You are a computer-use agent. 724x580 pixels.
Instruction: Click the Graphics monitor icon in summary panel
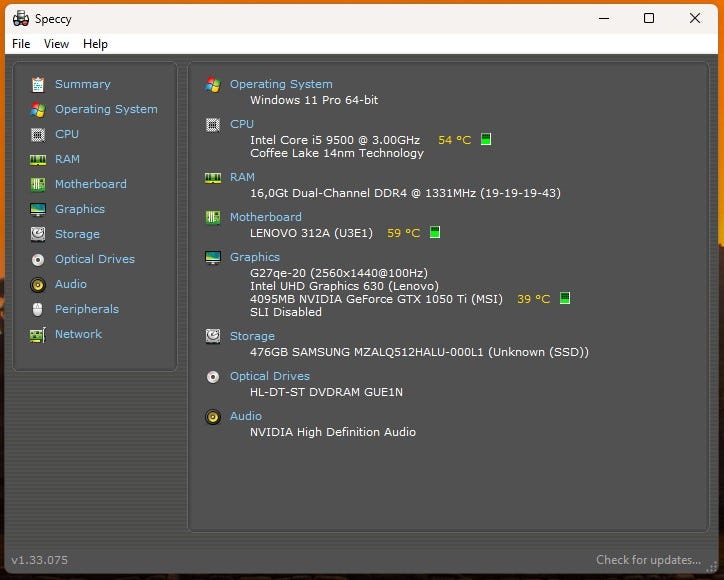pos(213,257)
